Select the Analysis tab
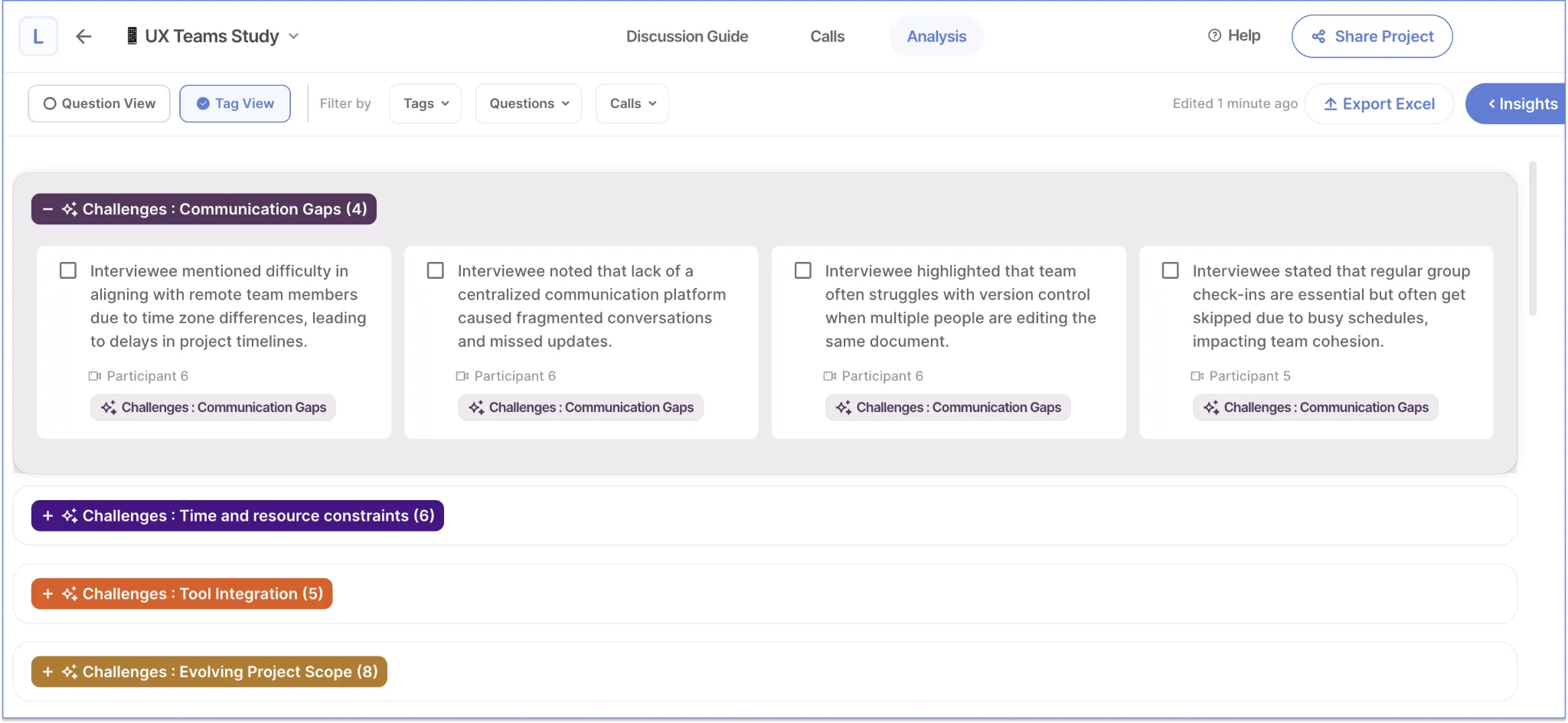The width and height of the screenshot is (1568, 723). [936, 36]
